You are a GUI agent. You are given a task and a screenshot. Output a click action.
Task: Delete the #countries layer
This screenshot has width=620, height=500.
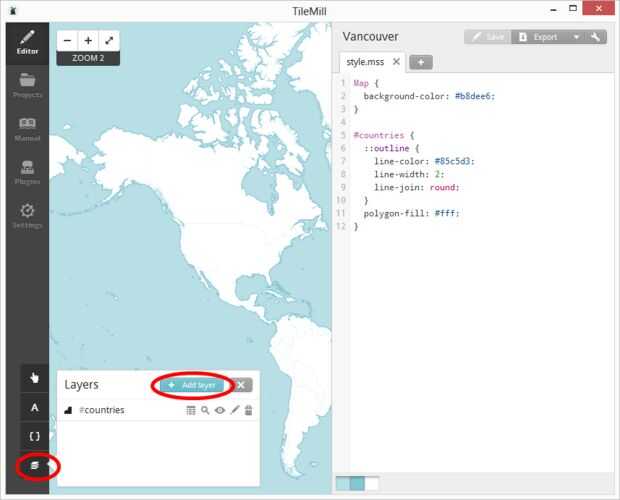(248, 410)
